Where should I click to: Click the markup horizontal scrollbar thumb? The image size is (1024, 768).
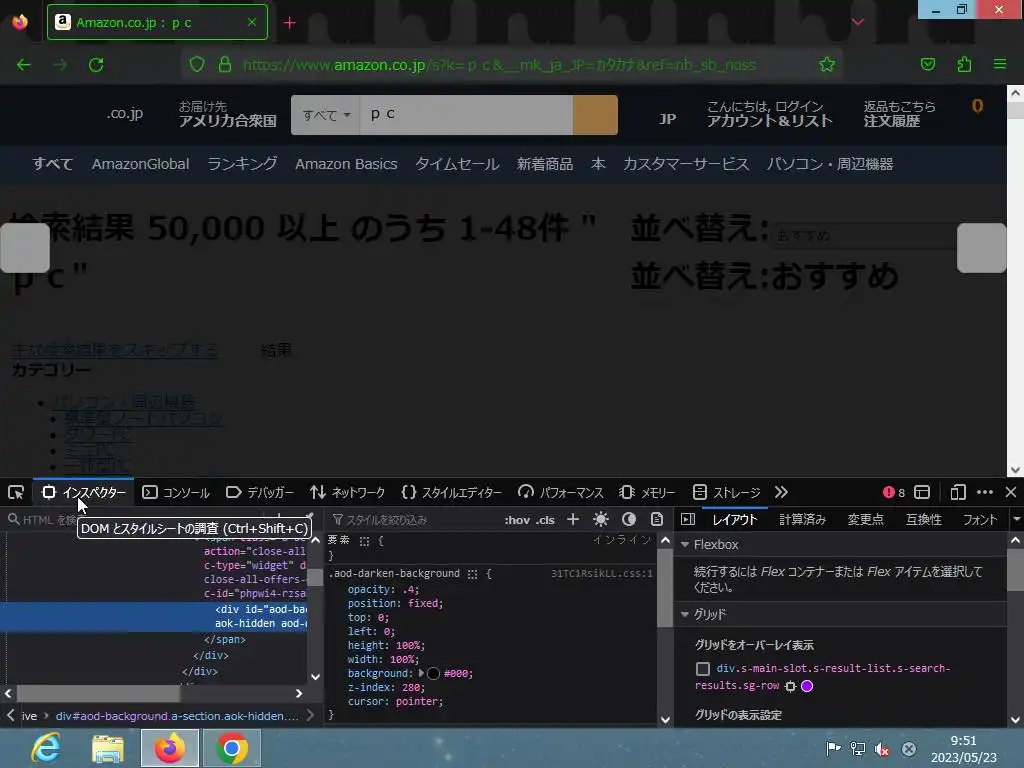click(x=98, y=694)
